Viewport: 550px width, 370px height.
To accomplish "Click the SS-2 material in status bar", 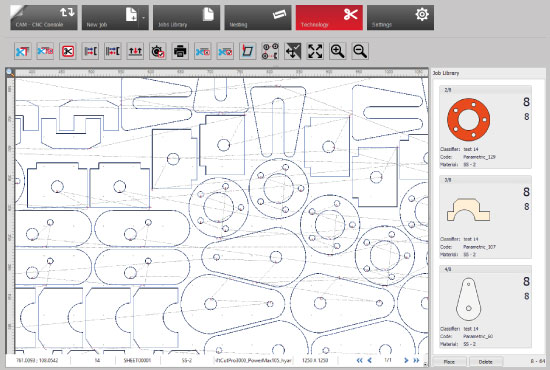I will 187,360.
